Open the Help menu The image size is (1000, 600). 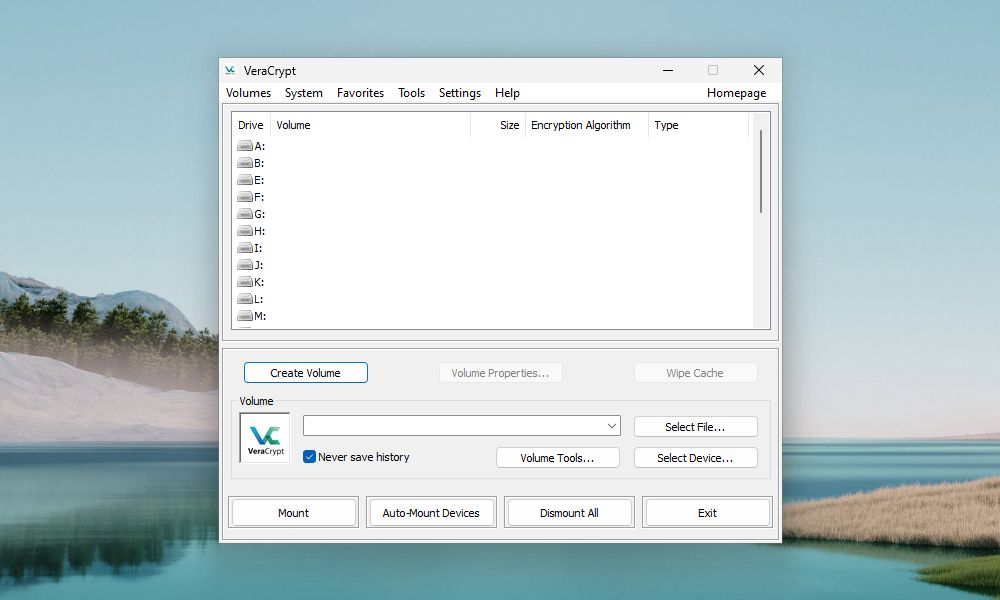(x=507, y=93)
